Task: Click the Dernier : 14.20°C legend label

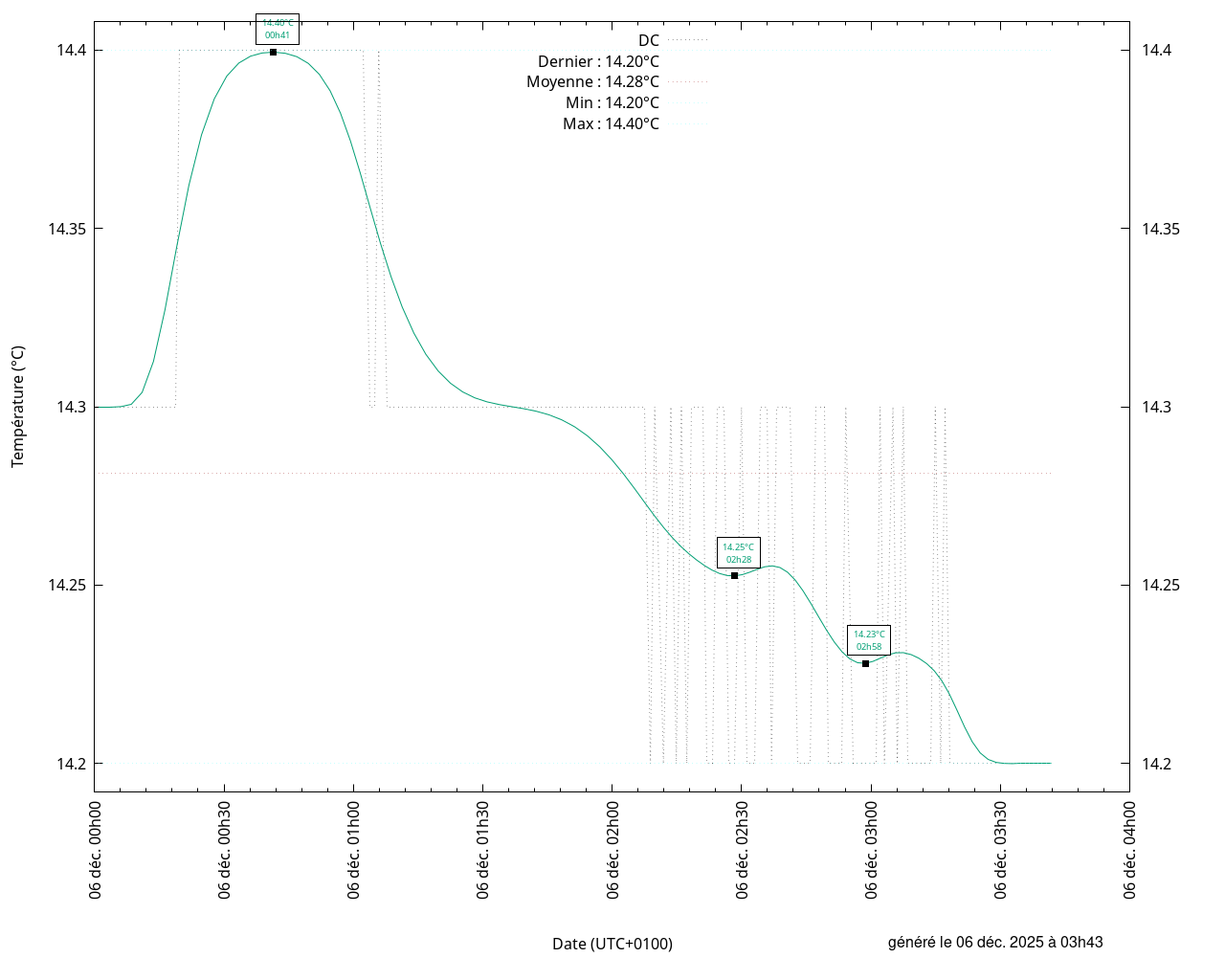Action: pos(598,61)
